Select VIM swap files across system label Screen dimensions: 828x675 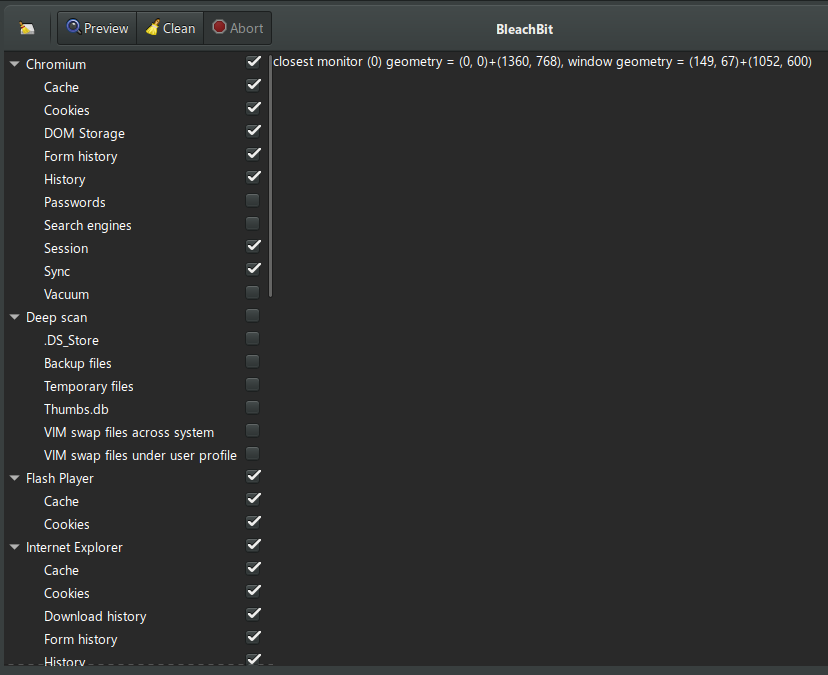[x=129, y=433]
